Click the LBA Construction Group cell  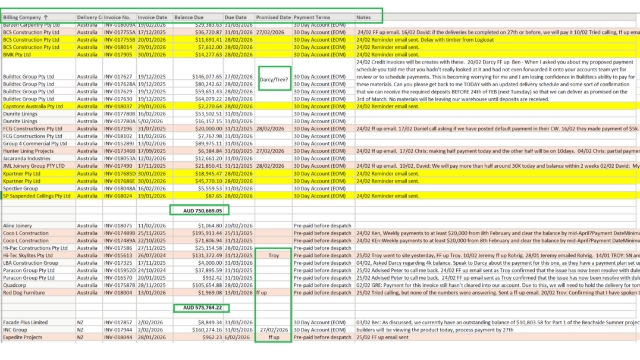tap(39, 263)
